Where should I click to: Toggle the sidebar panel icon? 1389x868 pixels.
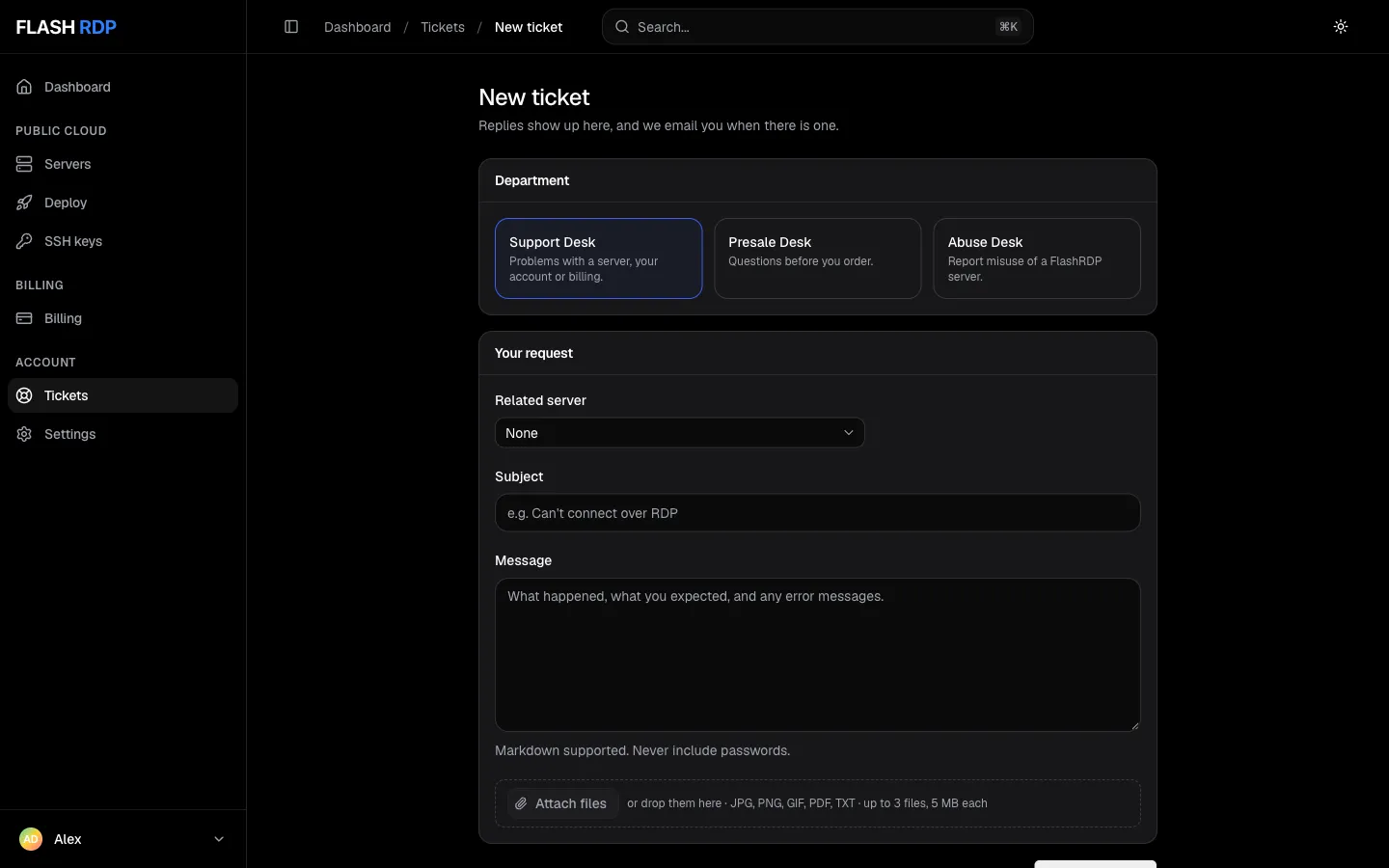[291, 27]
